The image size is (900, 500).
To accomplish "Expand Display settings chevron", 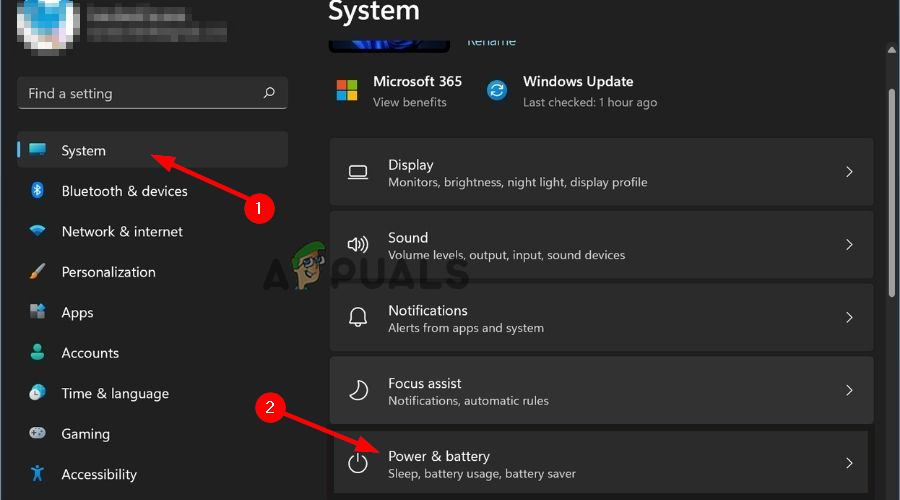I will pyautogui.click(x=849, y=172).
